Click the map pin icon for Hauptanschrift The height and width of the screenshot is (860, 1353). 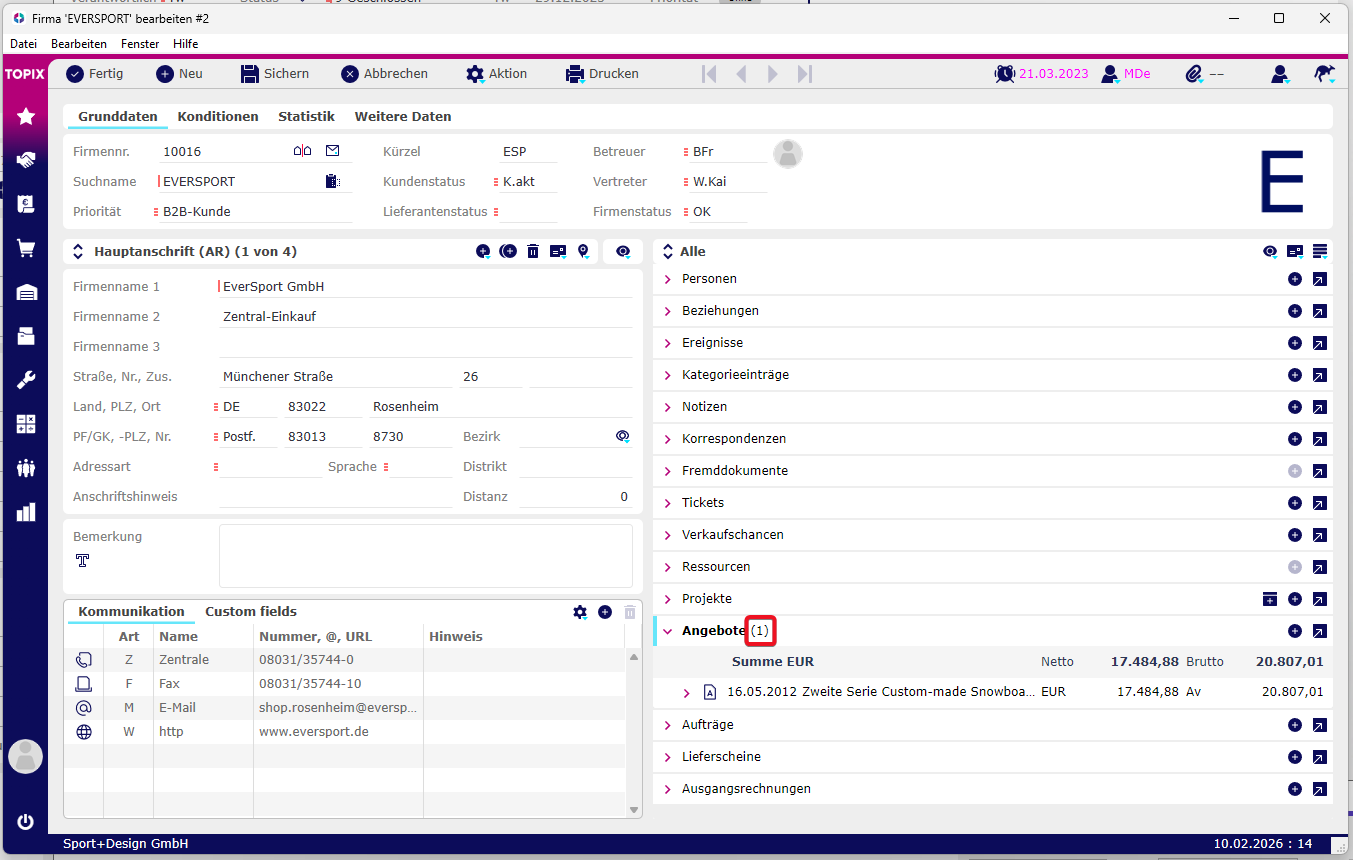coord(583,252)
